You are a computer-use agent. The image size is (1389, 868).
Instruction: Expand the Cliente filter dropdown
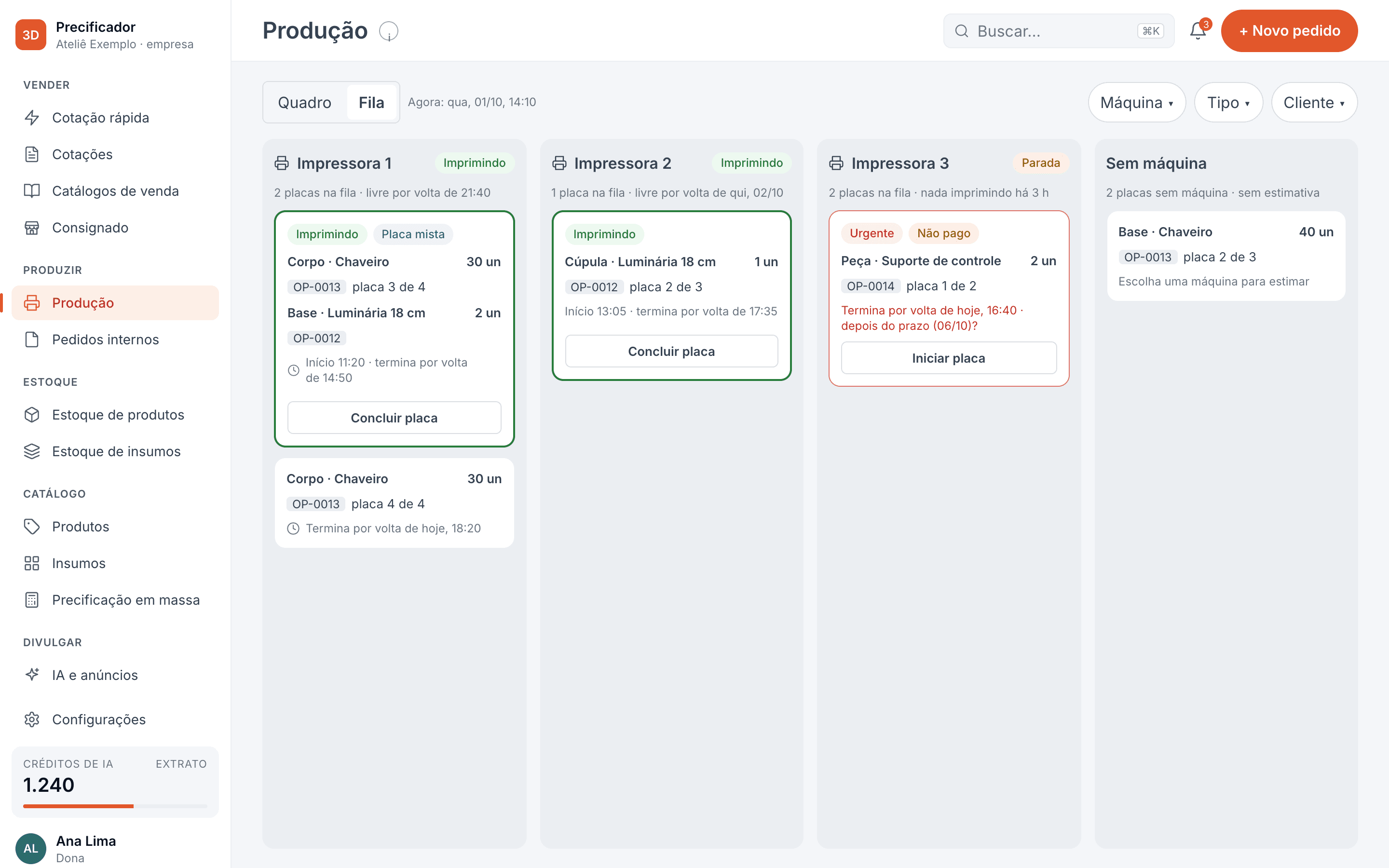pos(1314,102)
